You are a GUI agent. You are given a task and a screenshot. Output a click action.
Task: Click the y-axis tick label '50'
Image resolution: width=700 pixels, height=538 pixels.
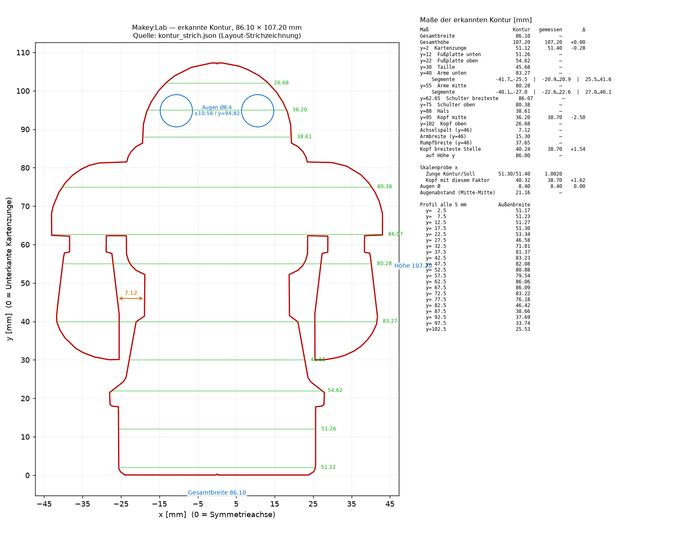[x=25, y=283]
